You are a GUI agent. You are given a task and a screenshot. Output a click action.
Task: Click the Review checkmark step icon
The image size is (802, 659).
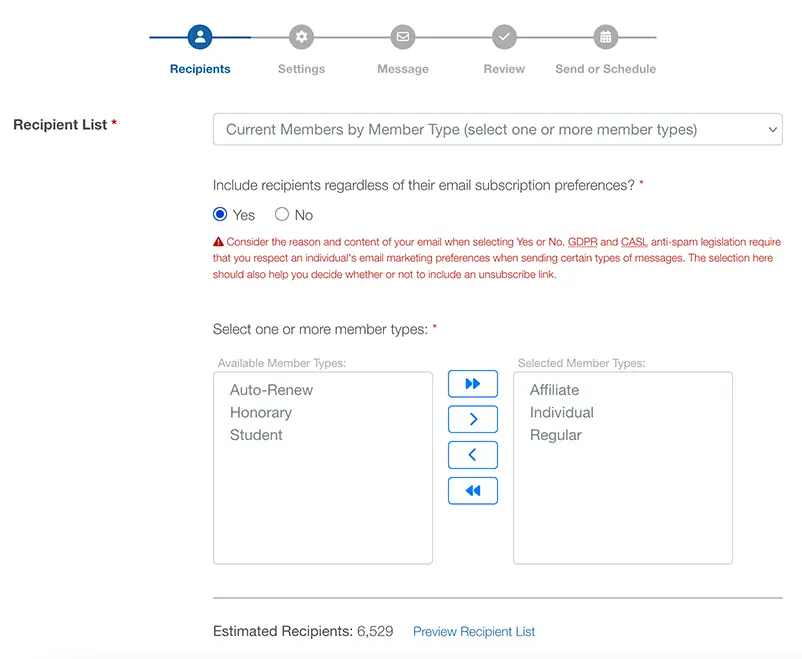pyautogui.click(x=503, y=38)
